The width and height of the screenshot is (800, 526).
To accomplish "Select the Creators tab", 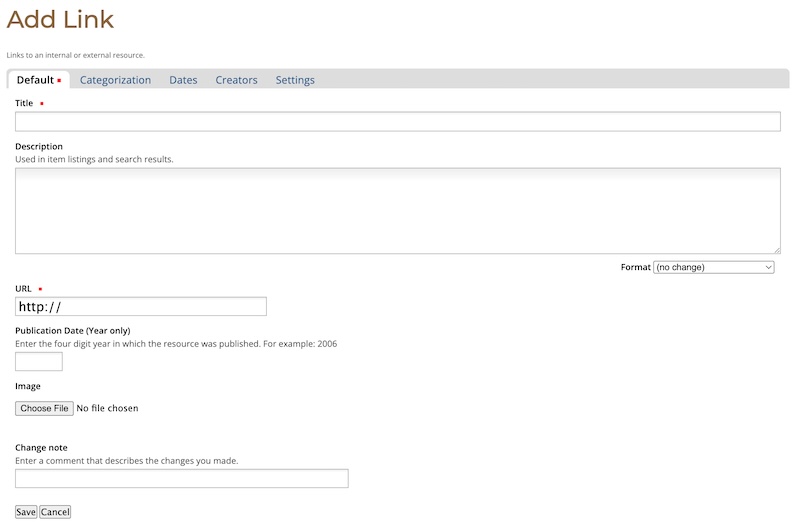I will click(236, 80).
